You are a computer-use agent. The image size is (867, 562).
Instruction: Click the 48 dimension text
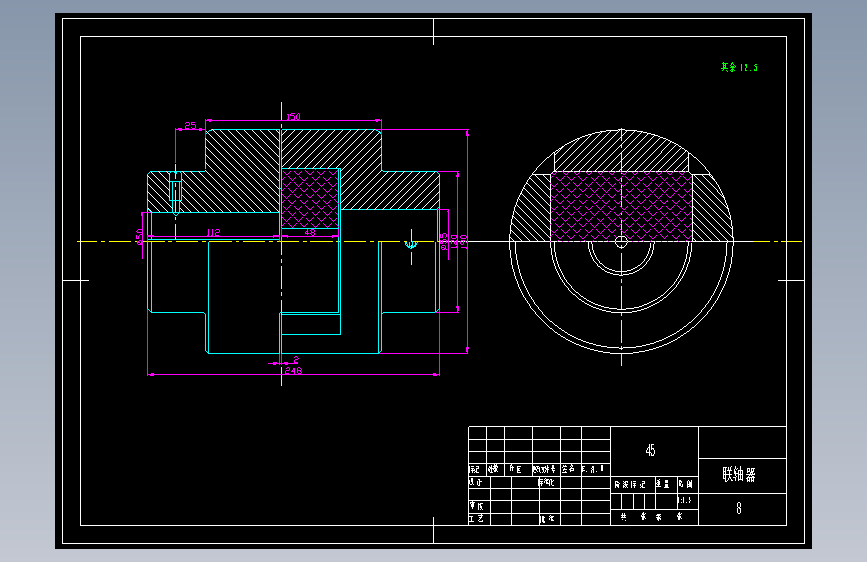[x=310, y=233]
